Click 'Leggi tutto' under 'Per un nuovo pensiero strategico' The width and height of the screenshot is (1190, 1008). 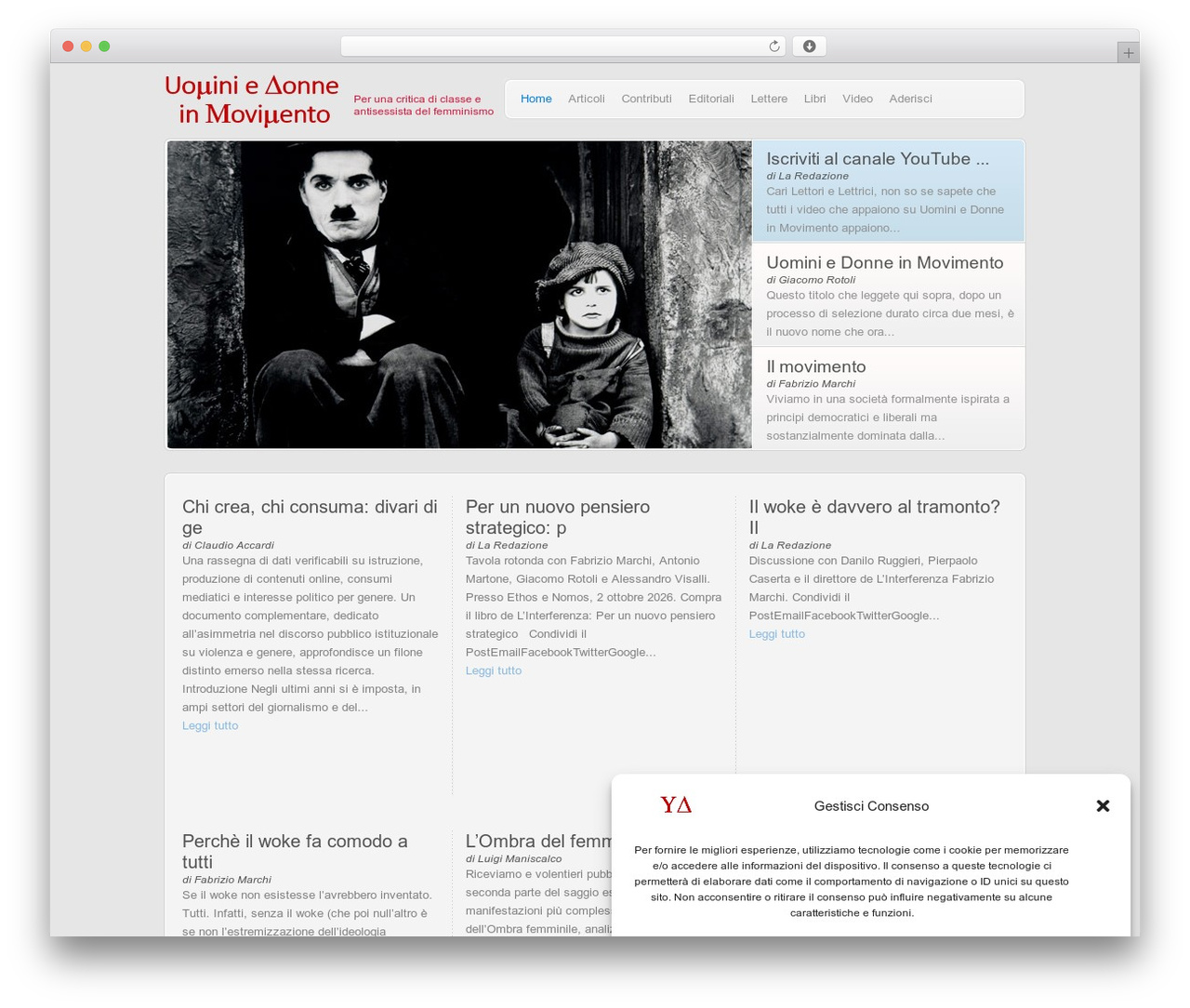(494, 670)
